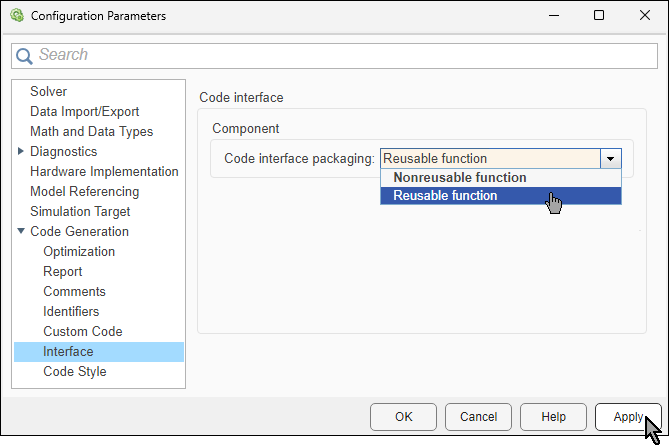Viewport: 669px width, 446px height.
Task: Select Data Import/Export in the tree
Action: pyautogui.click(x=84, y=111)
